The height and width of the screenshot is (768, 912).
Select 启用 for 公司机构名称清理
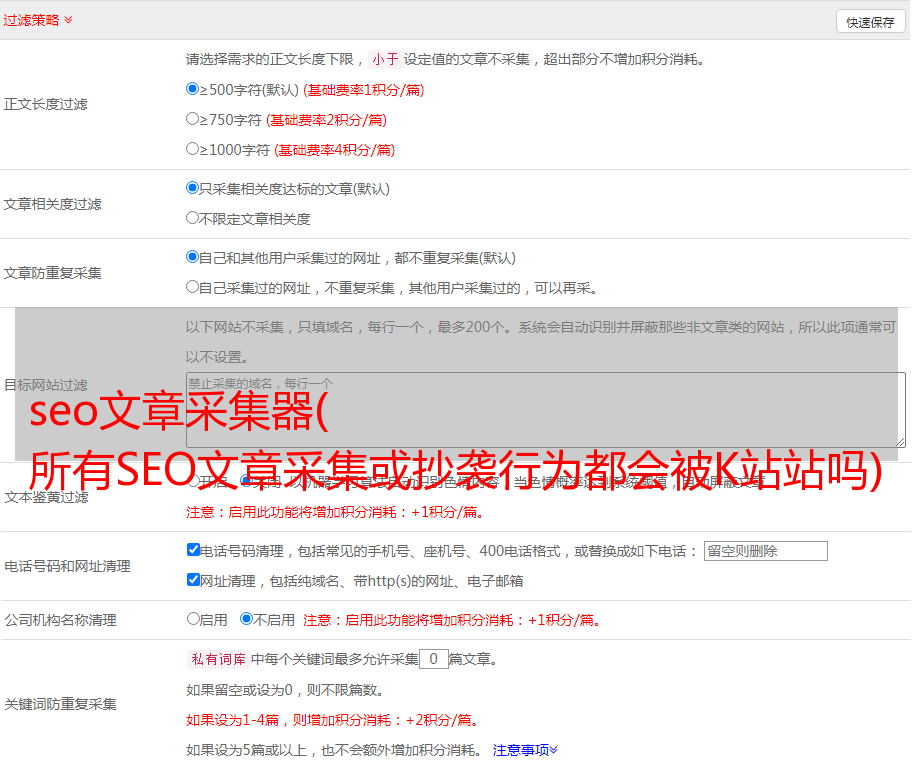click(193, 619)
